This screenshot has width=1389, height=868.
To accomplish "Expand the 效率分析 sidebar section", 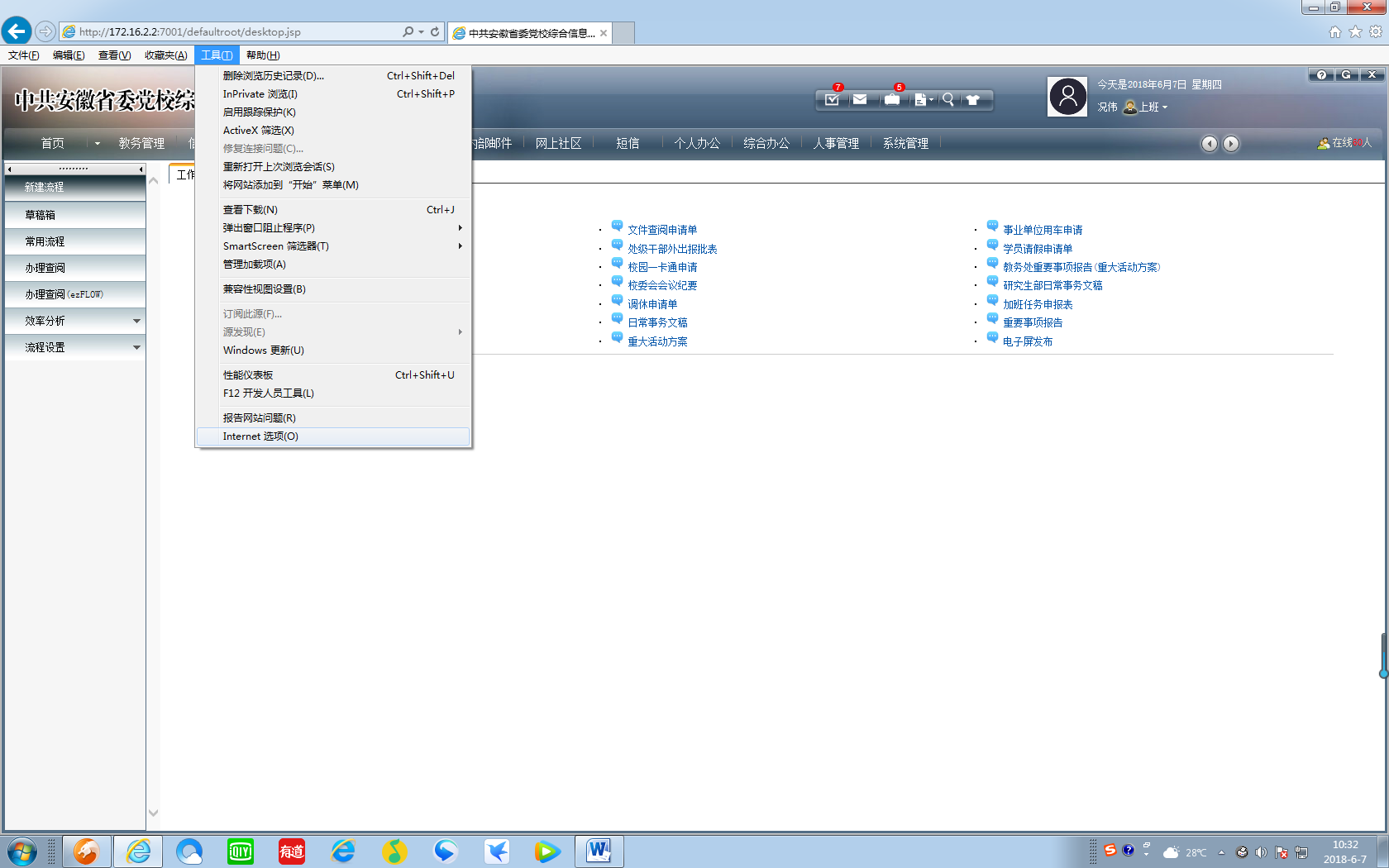I will click(x=75, y=321).
